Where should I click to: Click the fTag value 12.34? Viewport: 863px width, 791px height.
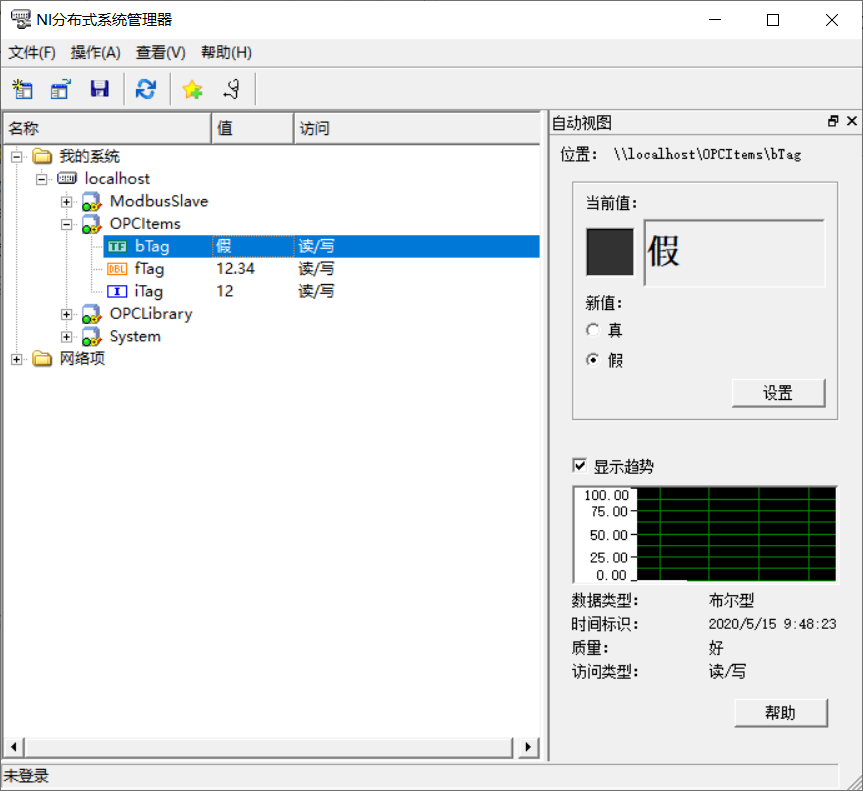[236, 269]
